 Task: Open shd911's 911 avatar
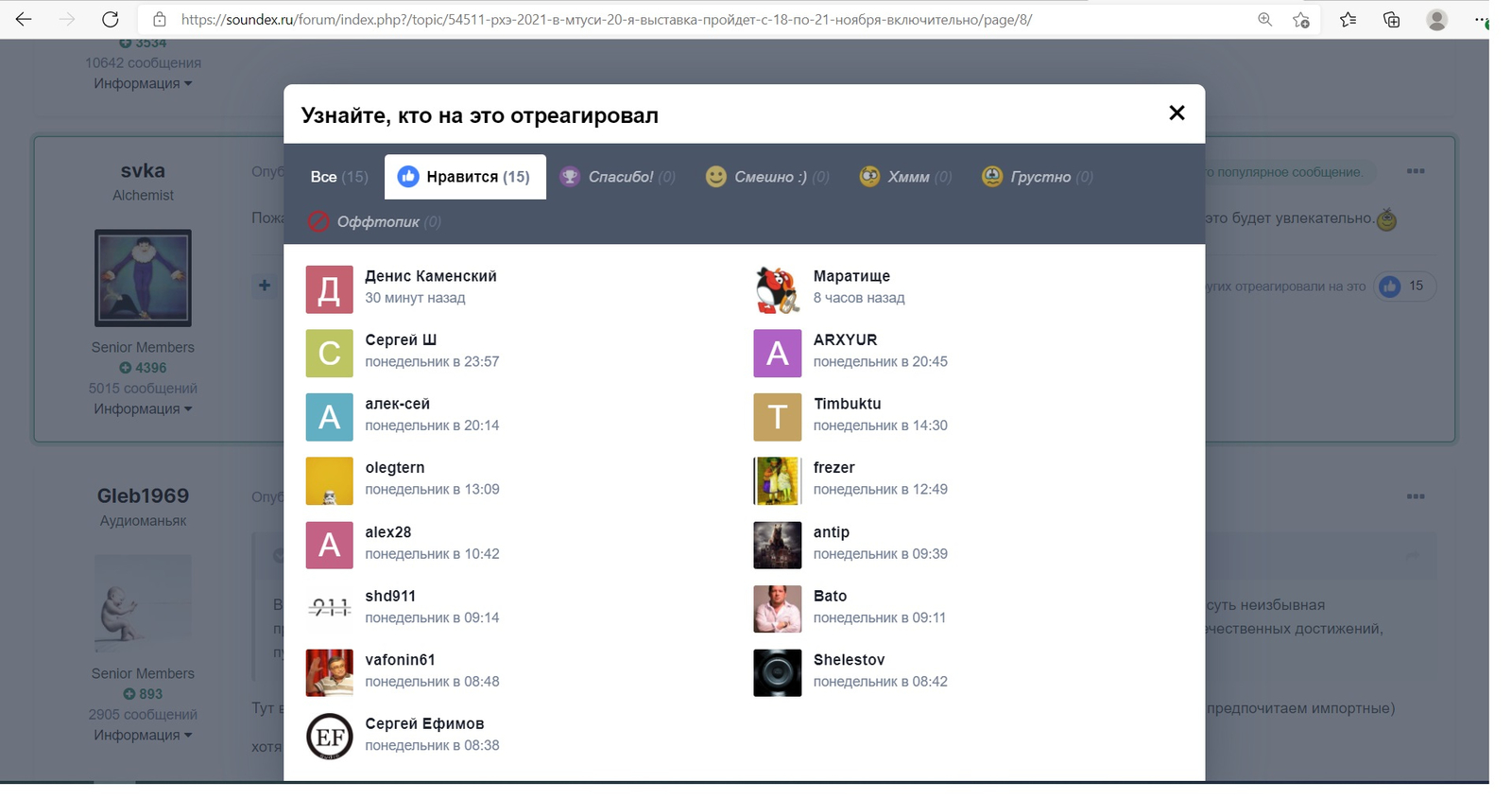click(329, 609)
